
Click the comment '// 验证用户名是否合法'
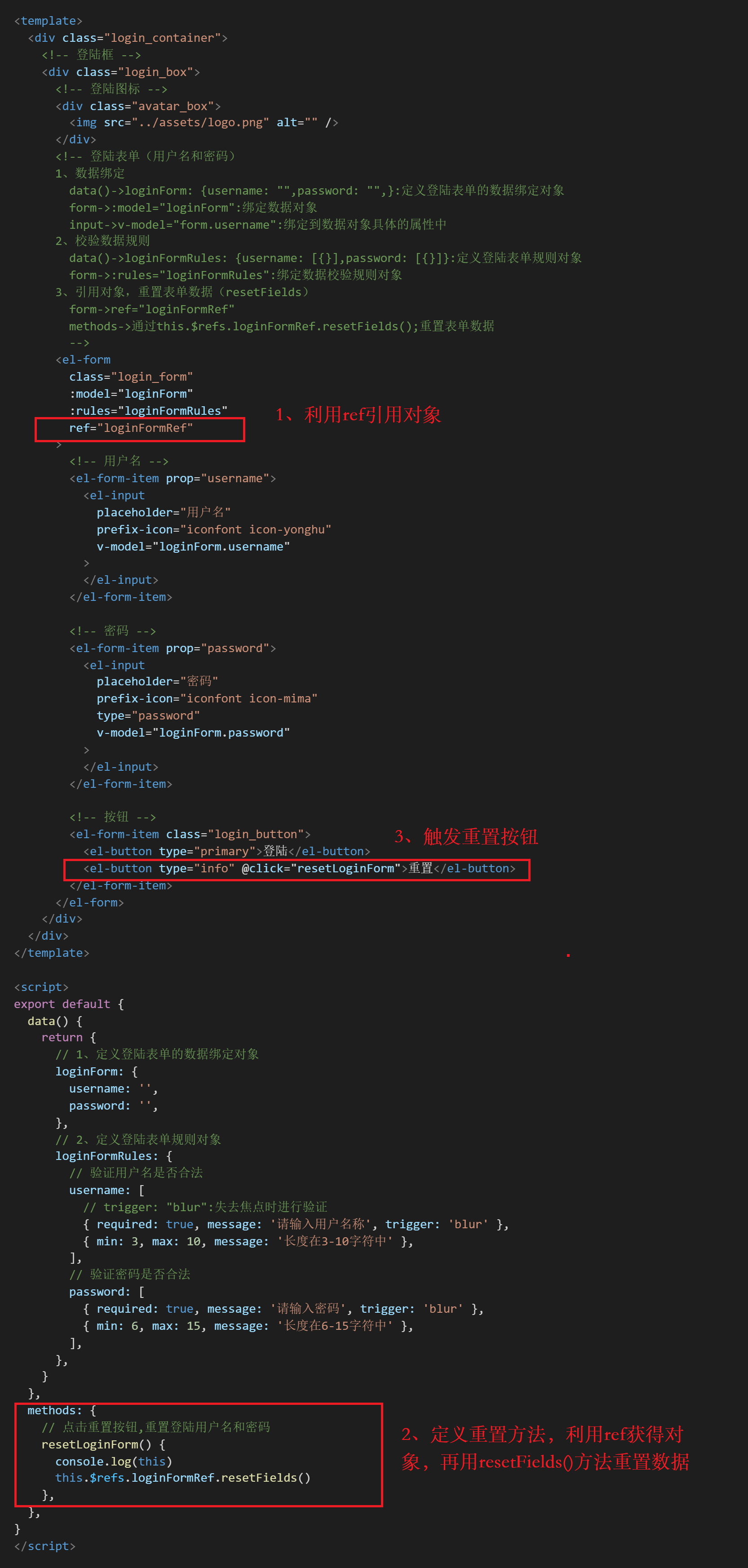pos(136,1173)
